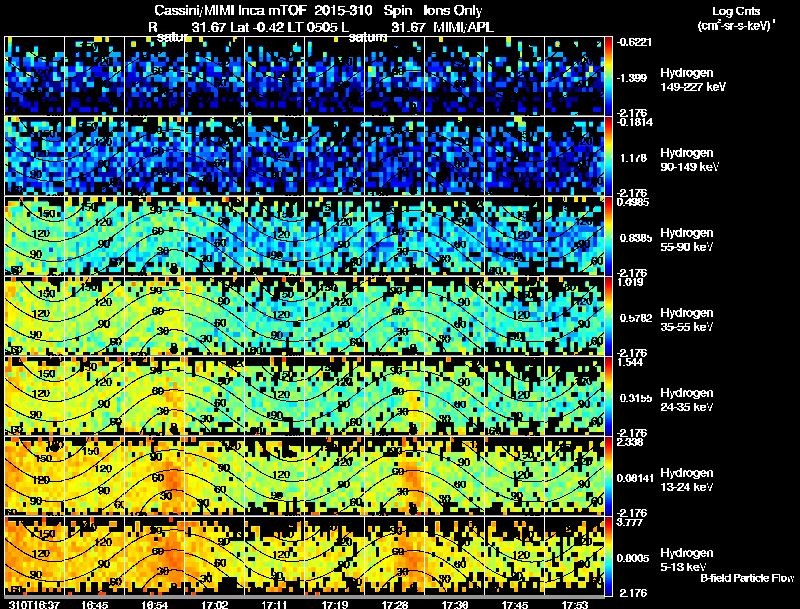Click the 17:19 time axis label
Image resolution: width=800 pixels, height=609 pixels.
point(335,605)
